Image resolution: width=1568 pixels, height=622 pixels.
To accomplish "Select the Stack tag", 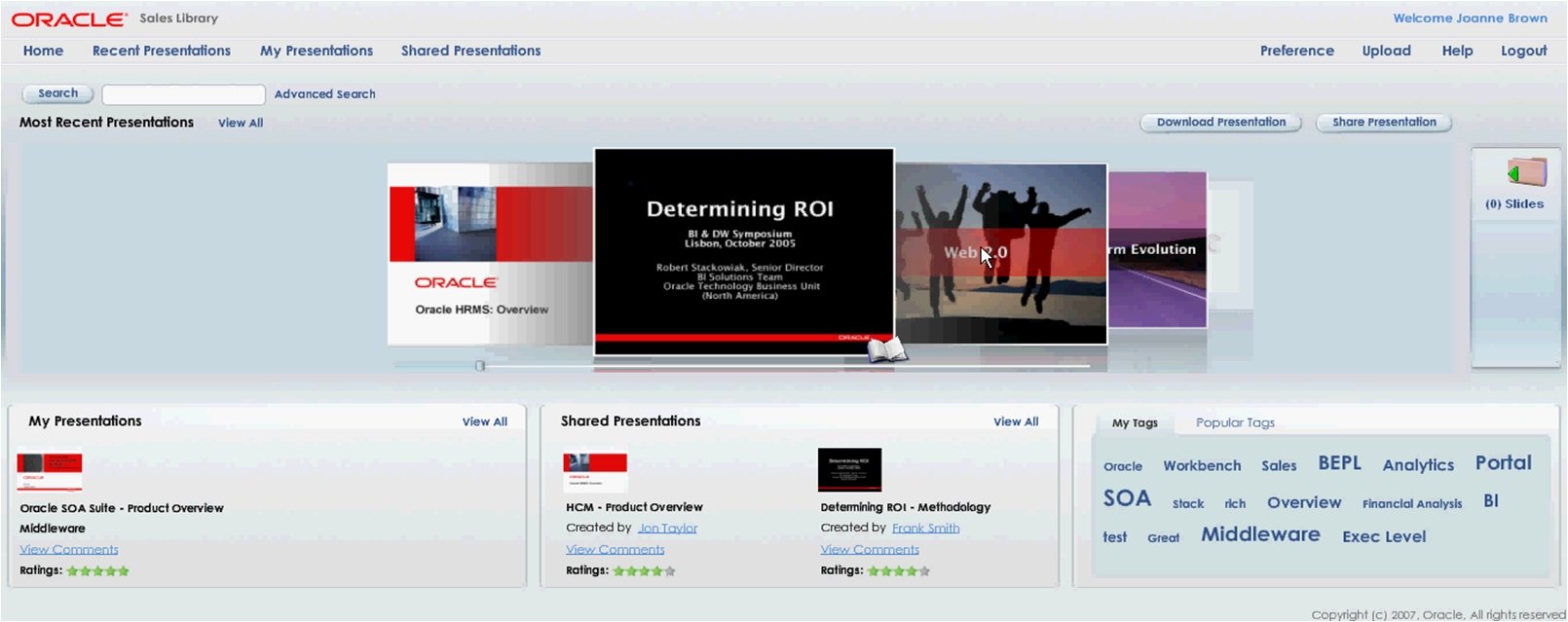I will point(1188,504).
